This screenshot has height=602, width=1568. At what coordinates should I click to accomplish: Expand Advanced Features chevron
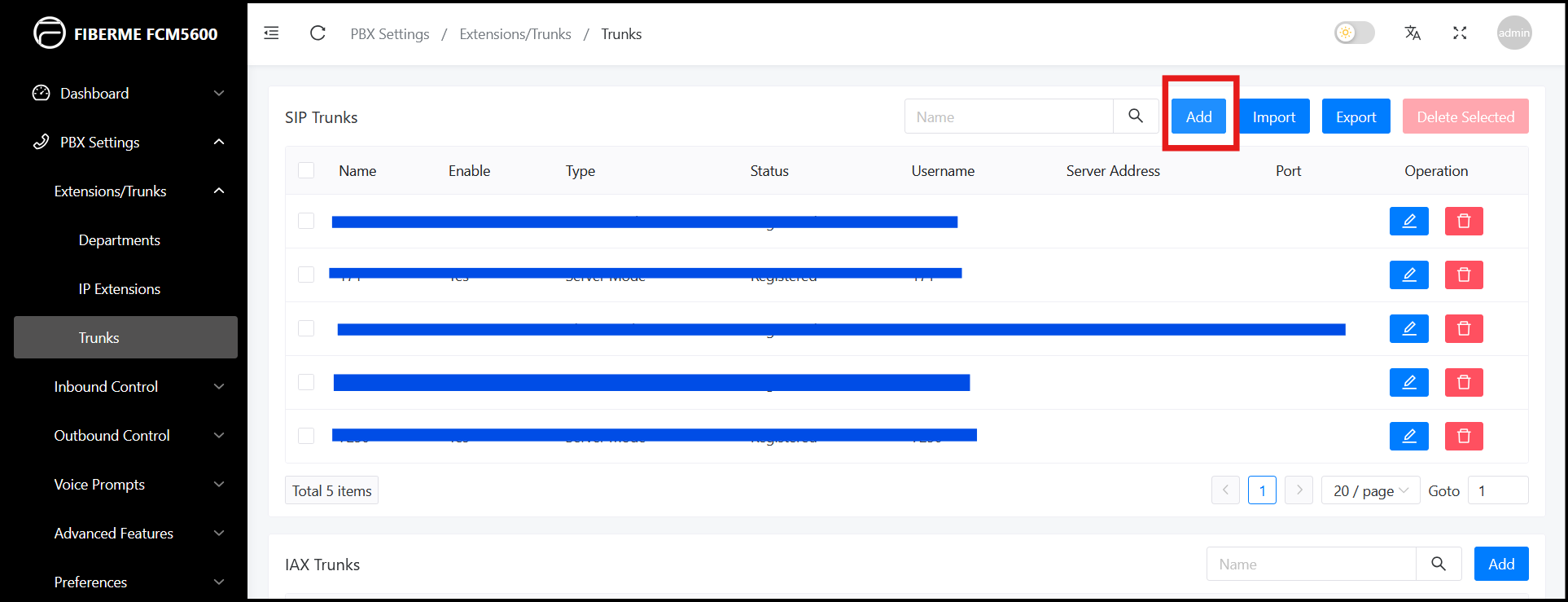coord(219,533)
